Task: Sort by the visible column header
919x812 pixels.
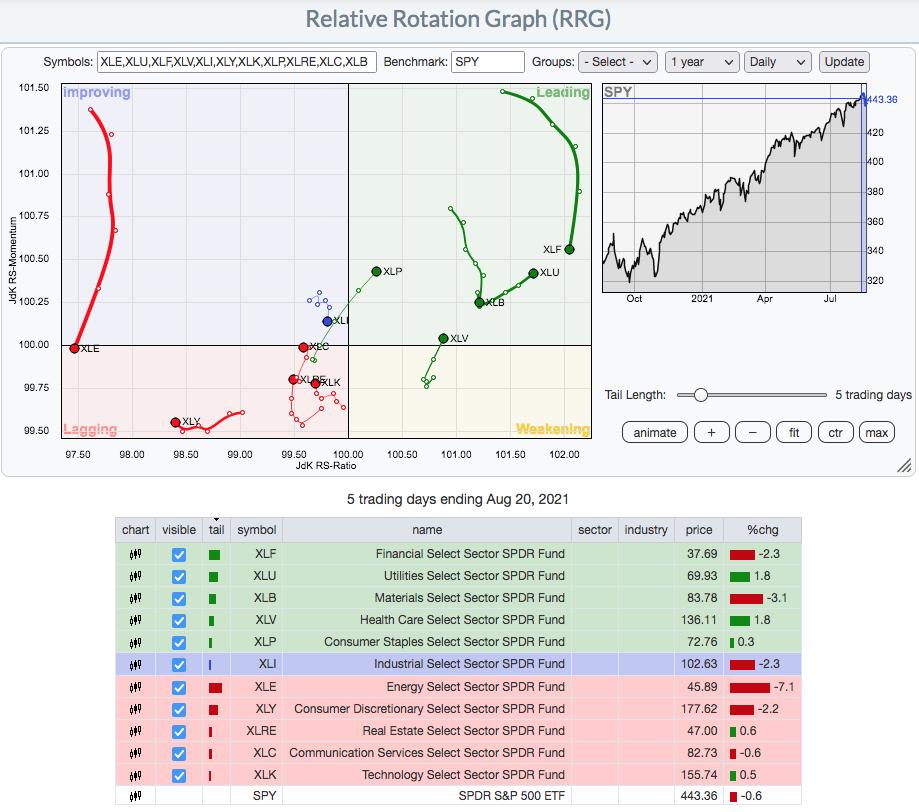Action: (179, 530)
